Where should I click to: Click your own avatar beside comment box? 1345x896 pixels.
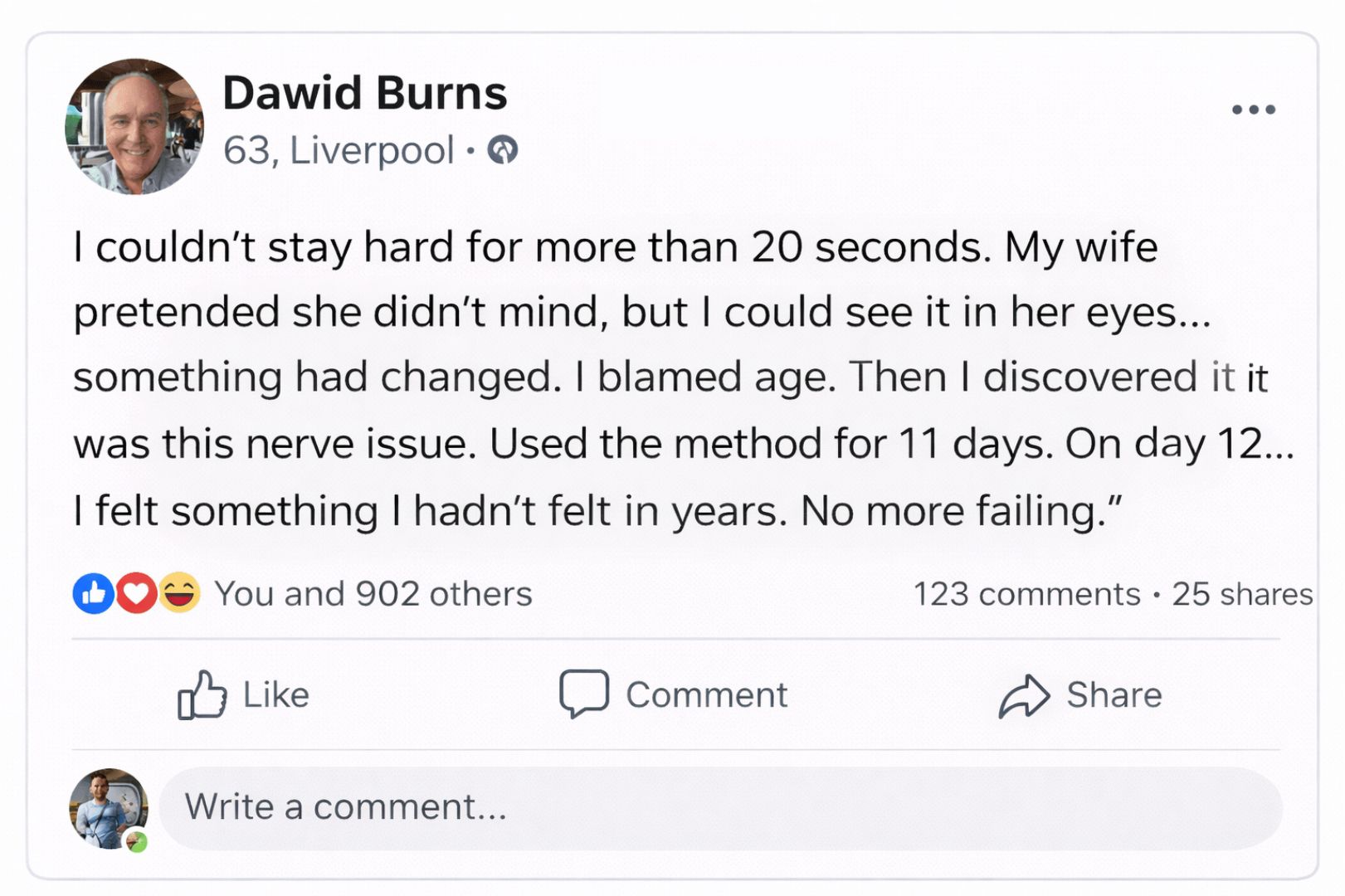coord(108,807)
